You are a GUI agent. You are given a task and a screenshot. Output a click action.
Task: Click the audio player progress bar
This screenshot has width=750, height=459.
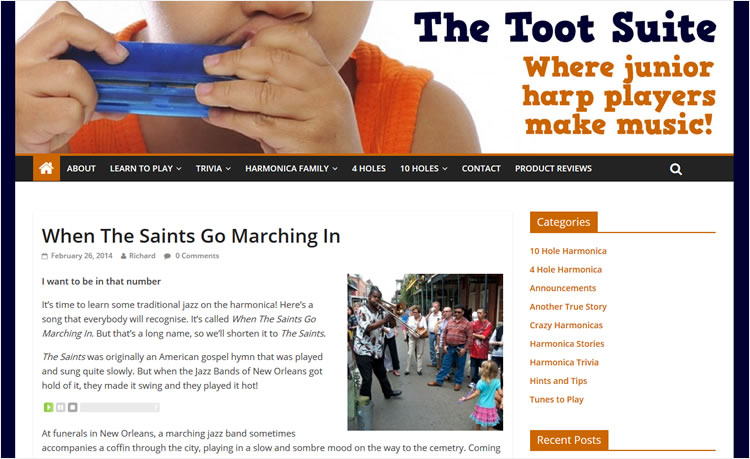tap(120, 407)
